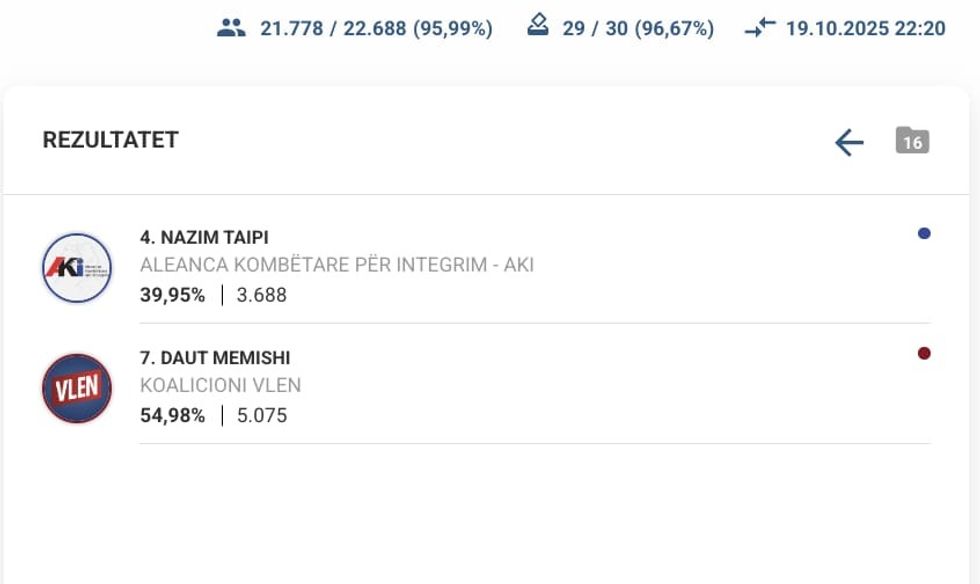The height and width of the screenshot is (584, 980).
Task: Click the dark red dot for Daut Memishi
Action: (x=924, y=353)
